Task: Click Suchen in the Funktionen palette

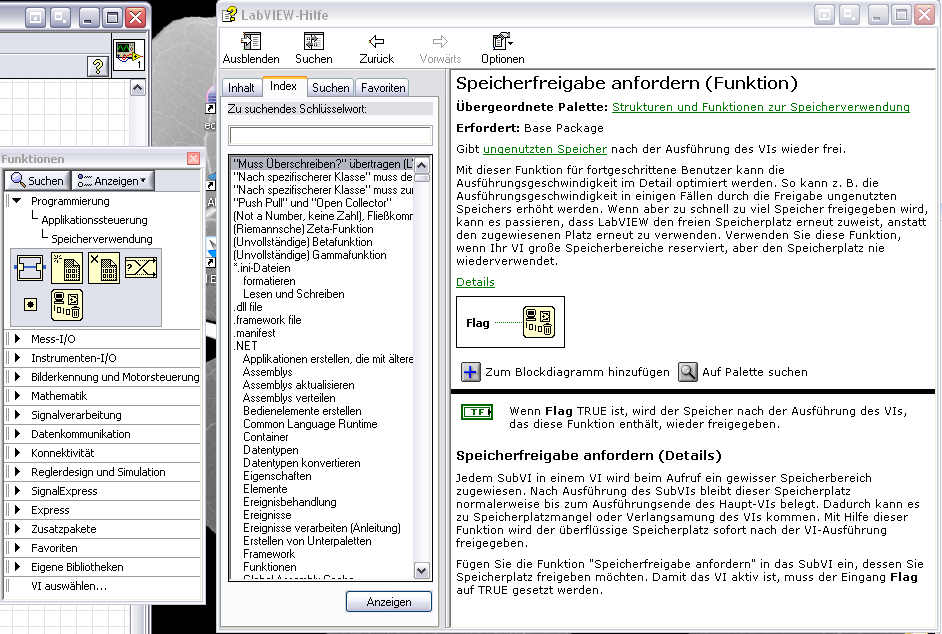Action: click(37, 180)
